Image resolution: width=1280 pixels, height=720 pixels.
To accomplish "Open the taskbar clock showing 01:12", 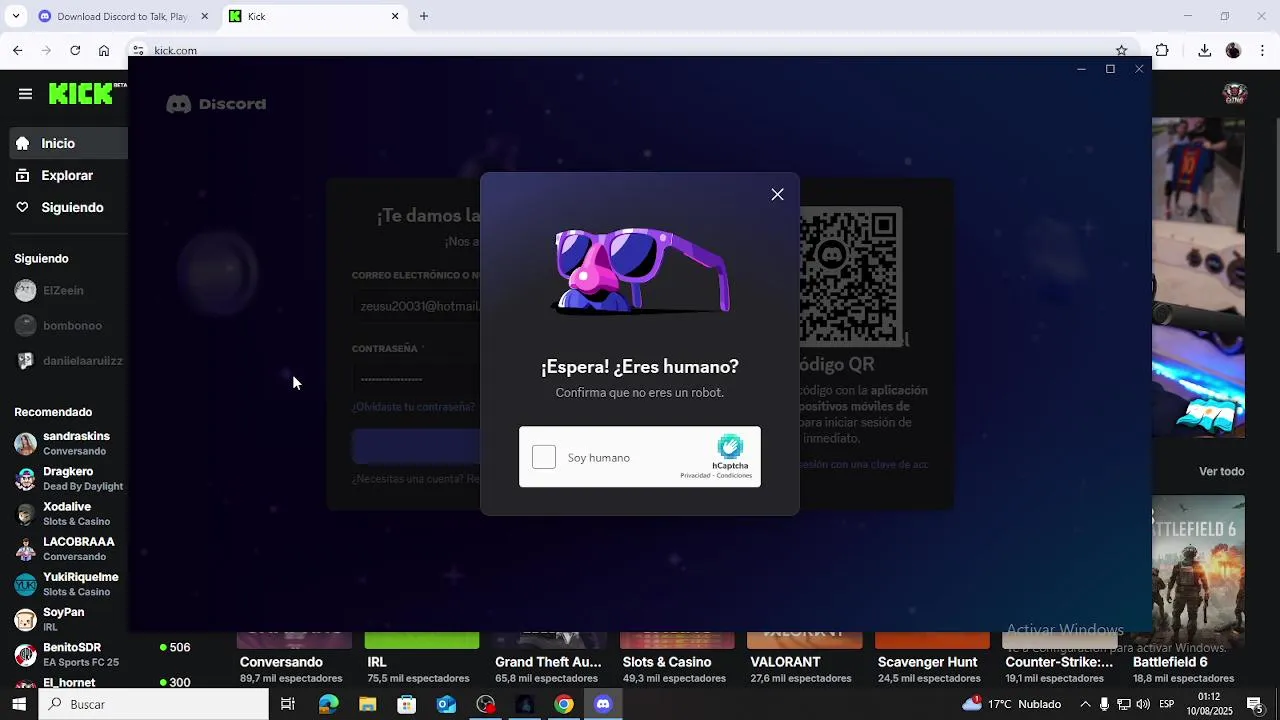I will pyautogui.click(x=1209, y=704).
